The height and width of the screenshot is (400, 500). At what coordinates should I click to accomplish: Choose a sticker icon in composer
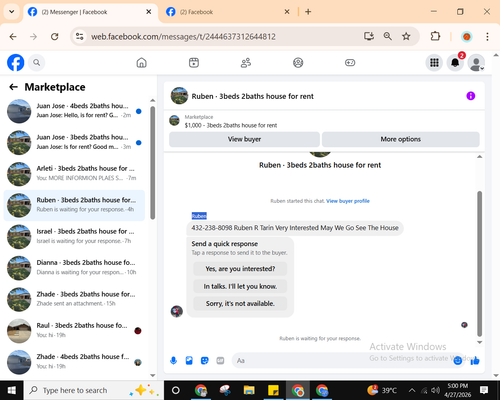(205, 360)
